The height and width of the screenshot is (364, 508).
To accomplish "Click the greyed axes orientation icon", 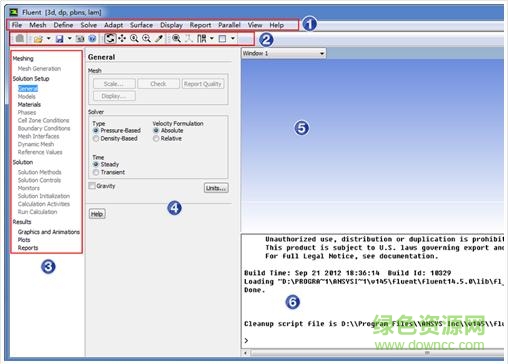I will (x=189, y=39).
